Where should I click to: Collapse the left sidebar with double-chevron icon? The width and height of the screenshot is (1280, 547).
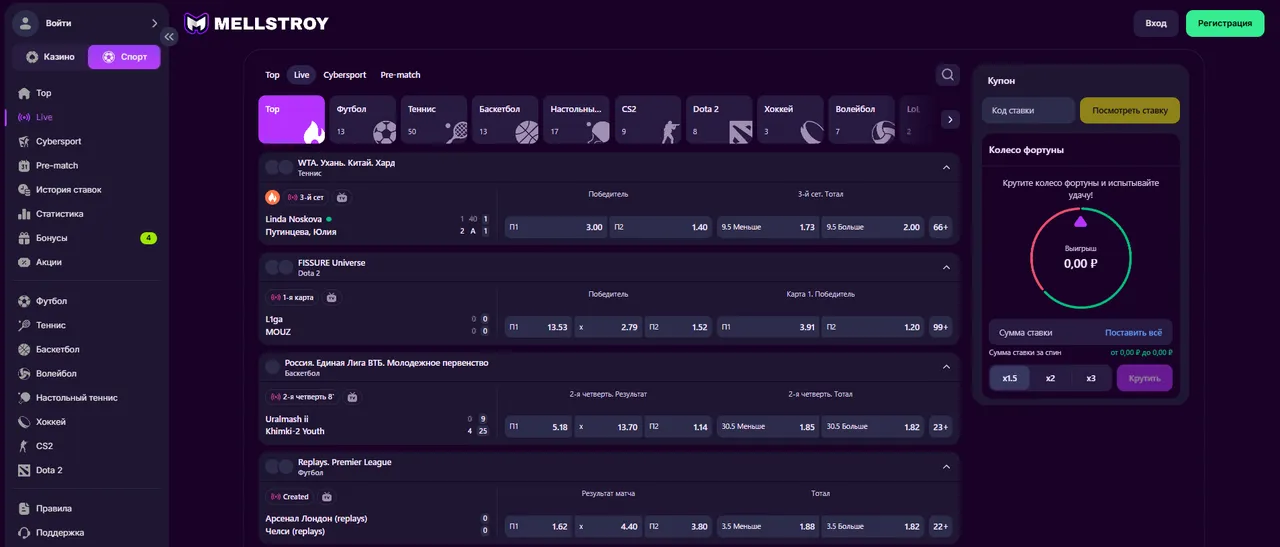(169, 37)
